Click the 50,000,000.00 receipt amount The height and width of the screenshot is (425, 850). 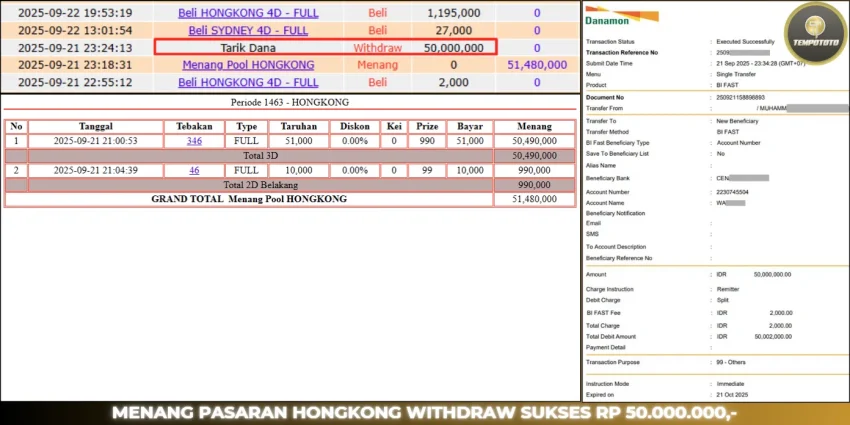pos(772,275)
